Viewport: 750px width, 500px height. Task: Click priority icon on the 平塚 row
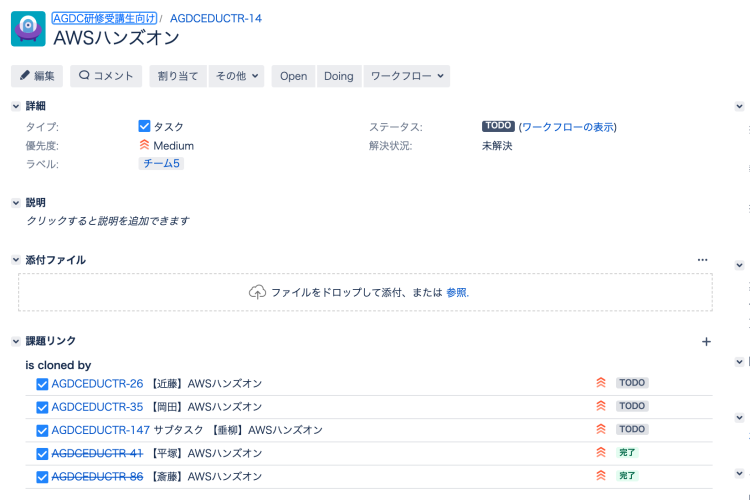tap(601, 452)
